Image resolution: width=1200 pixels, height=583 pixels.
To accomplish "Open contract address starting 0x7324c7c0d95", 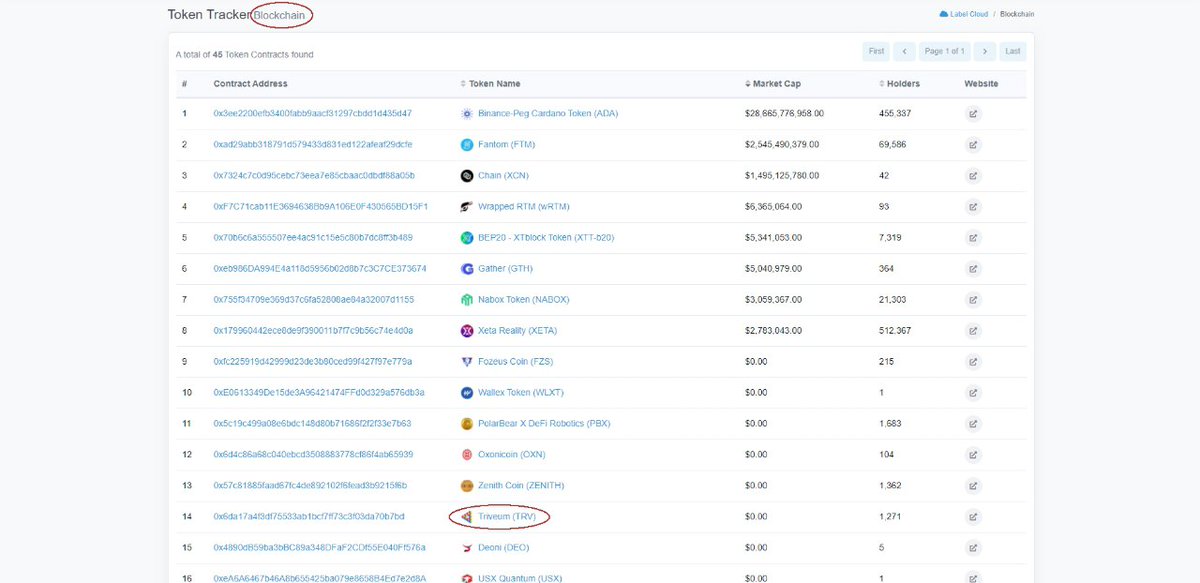I will pyautogui.click(x=314, y=176).
